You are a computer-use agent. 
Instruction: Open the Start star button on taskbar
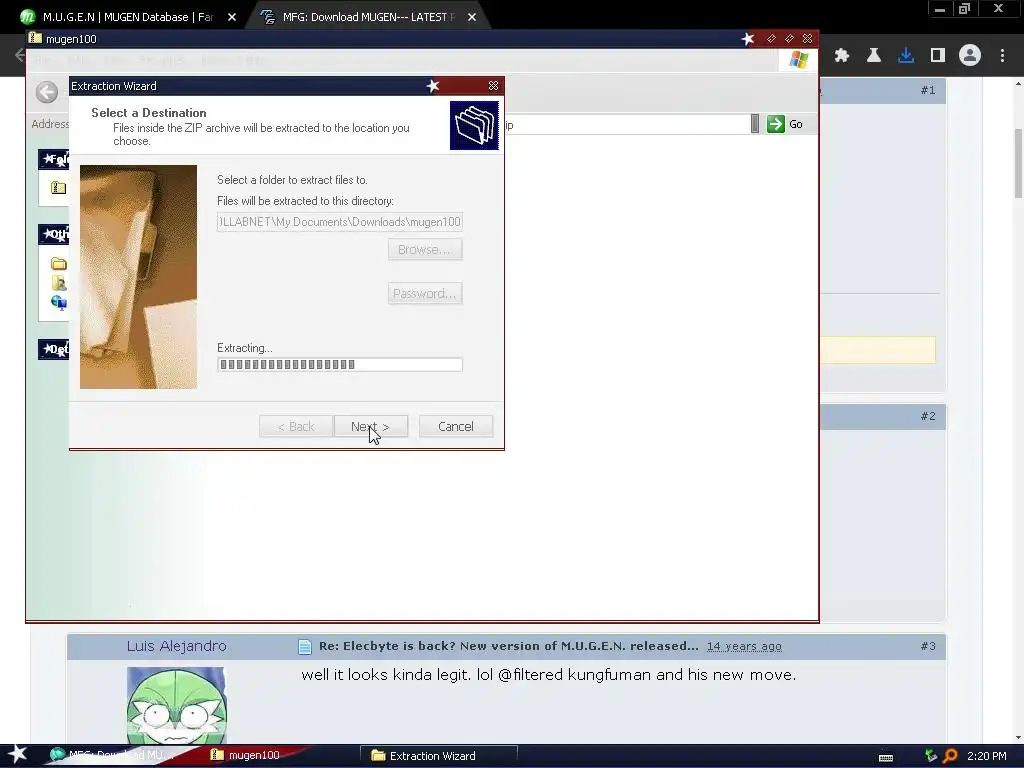tap(17, 754)
